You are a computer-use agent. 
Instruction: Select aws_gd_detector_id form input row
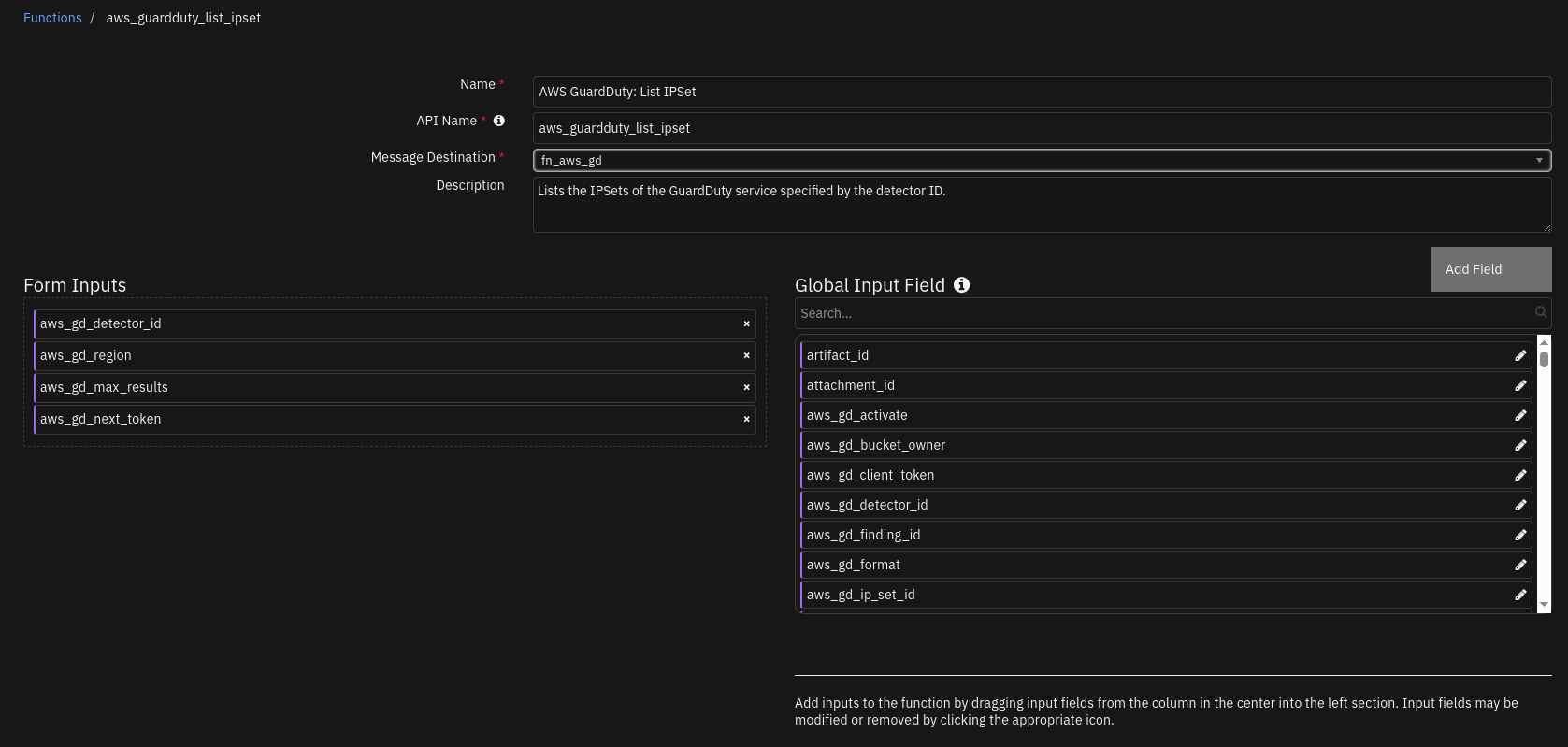tap(395, 323)
